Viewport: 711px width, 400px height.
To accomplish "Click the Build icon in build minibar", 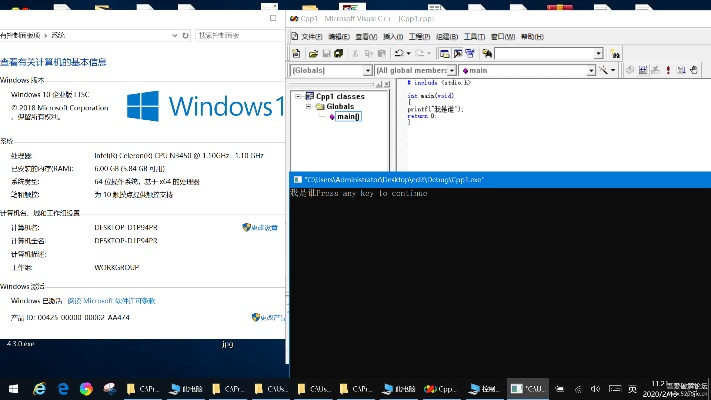I will coord(643,71).
